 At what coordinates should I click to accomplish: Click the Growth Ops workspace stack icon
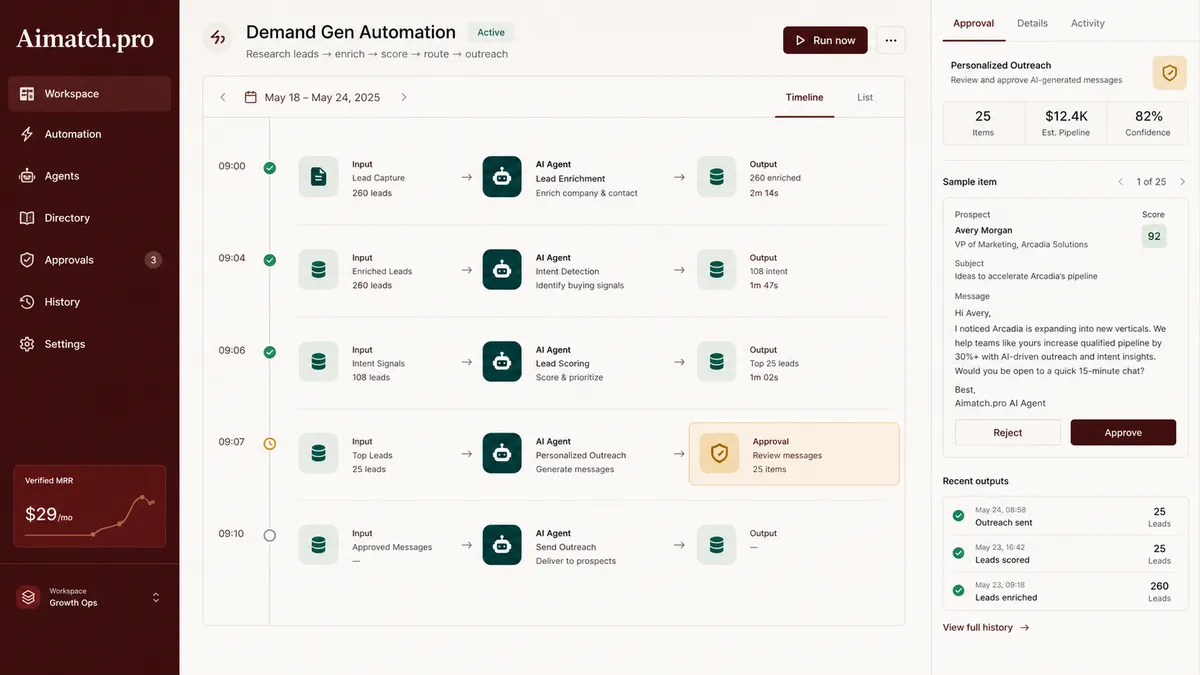coord(28,597)
